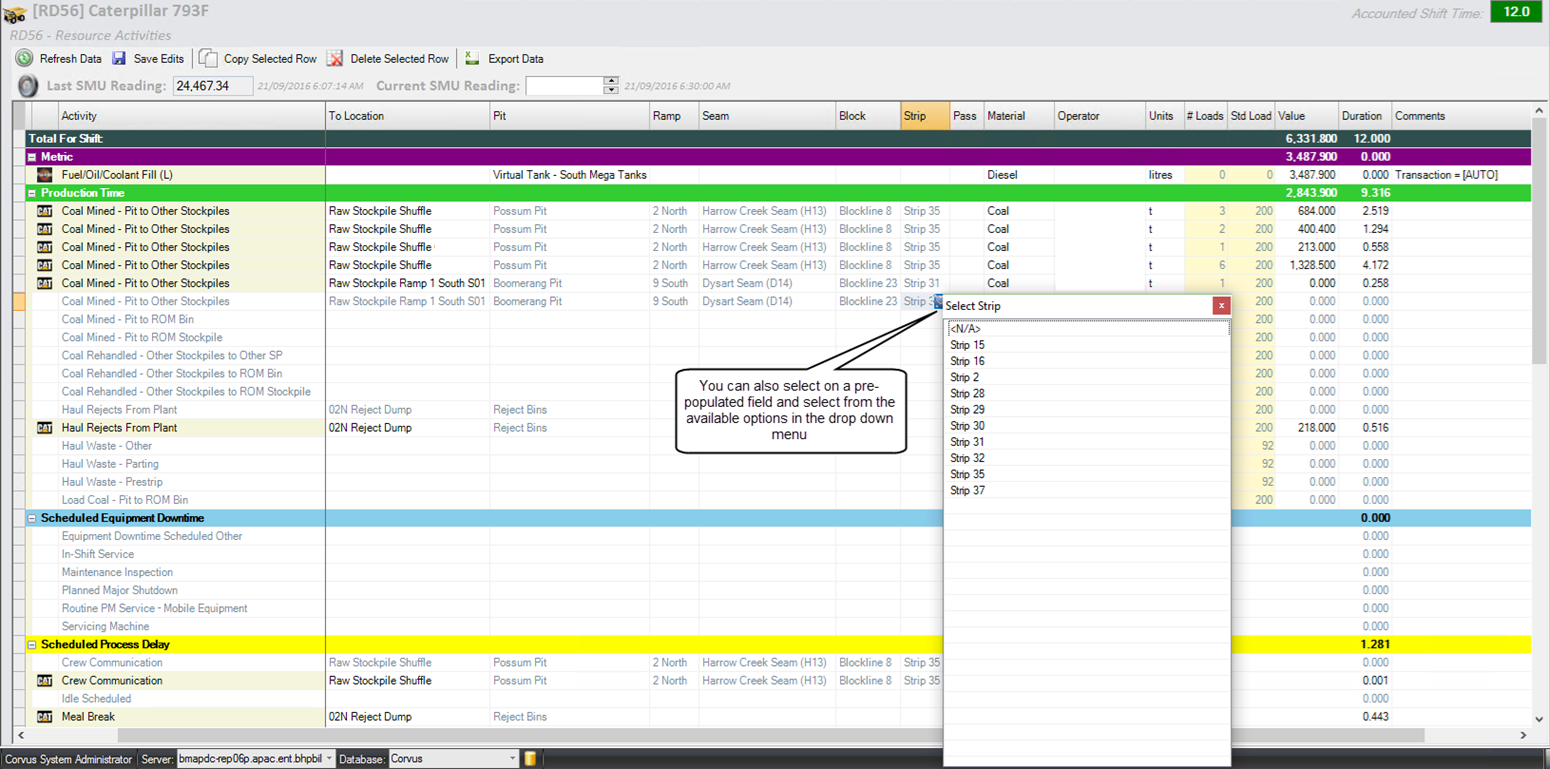Click the Activity column header

[x=192, y=116]
